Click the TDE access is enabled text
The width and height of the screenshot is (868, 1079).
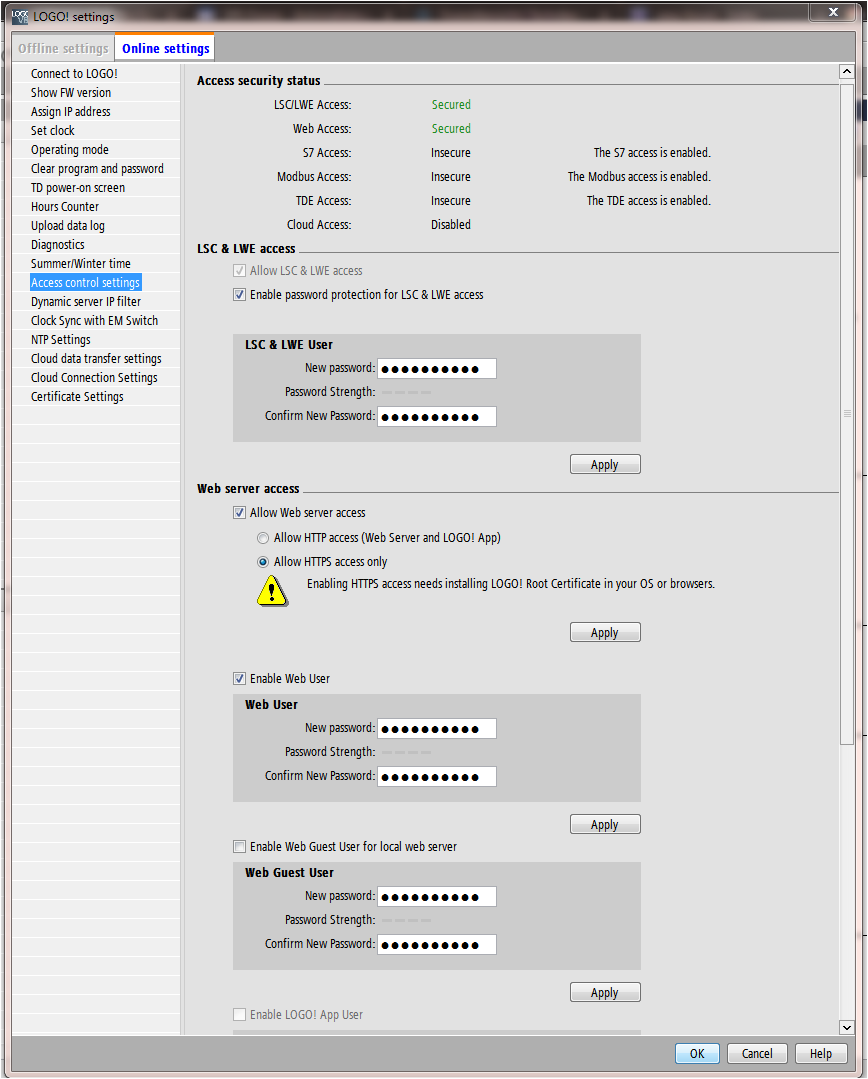click(648, 201)
